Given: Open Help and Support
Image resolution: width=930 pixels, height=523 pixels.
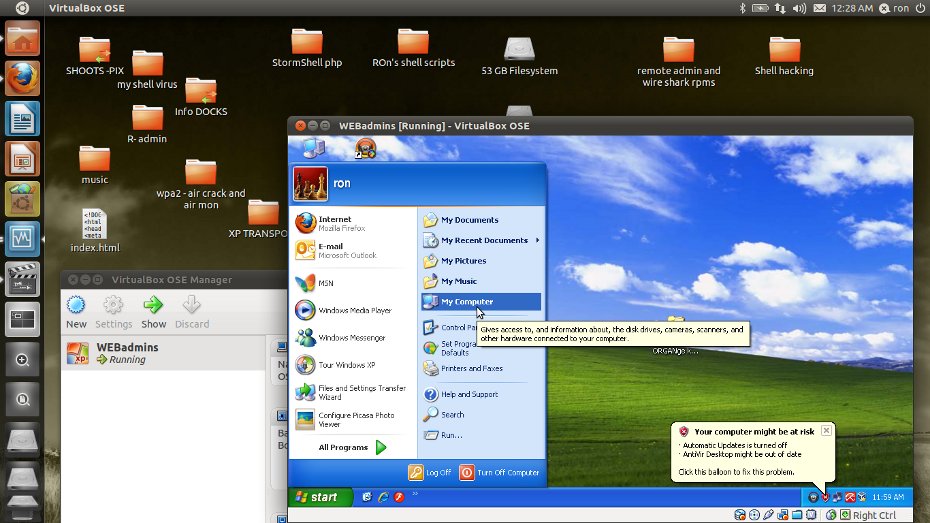Looking at the screenshot, I should (x=481, y=394).
